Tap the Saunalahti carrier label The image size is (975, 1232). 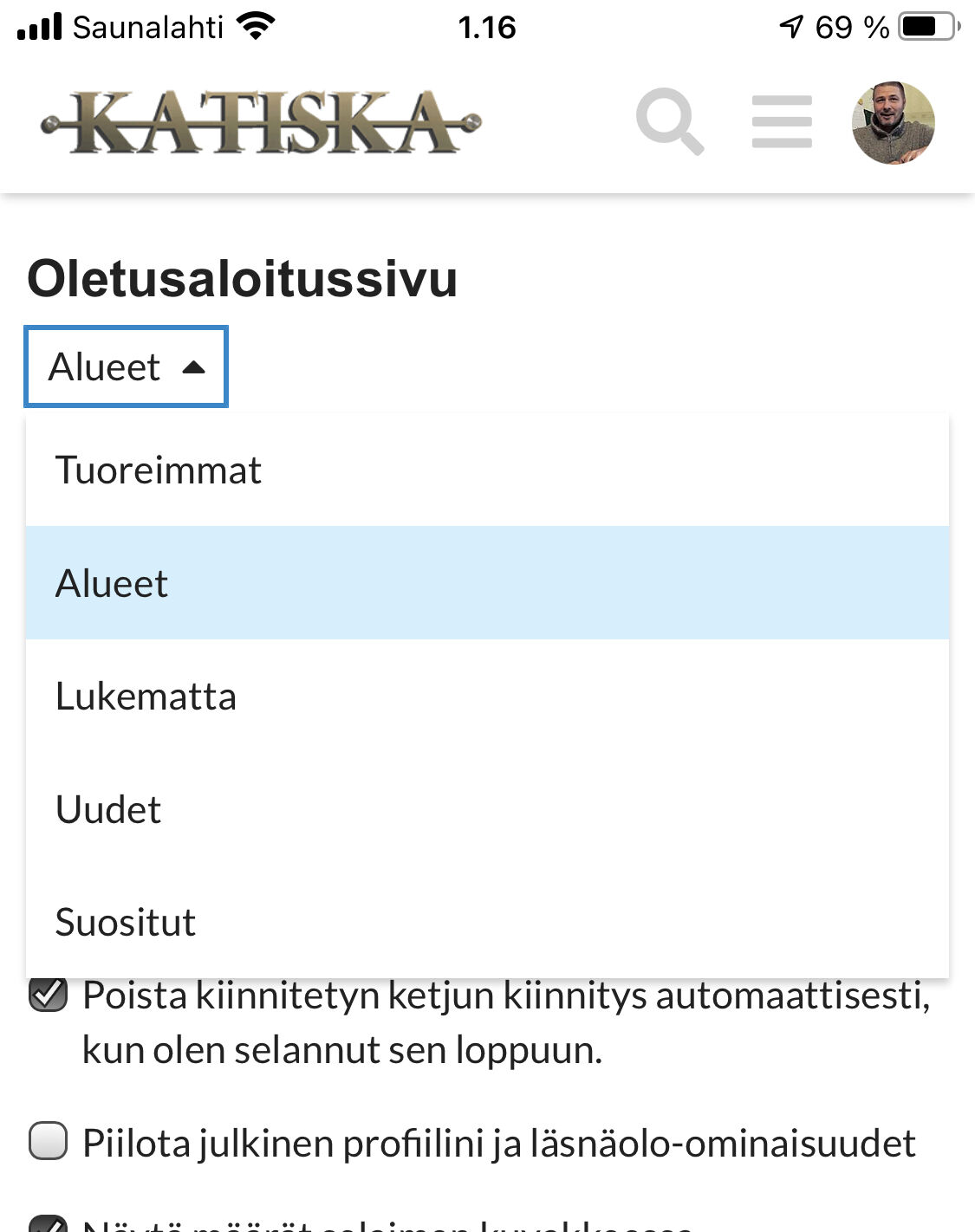[x=148, y=28]
